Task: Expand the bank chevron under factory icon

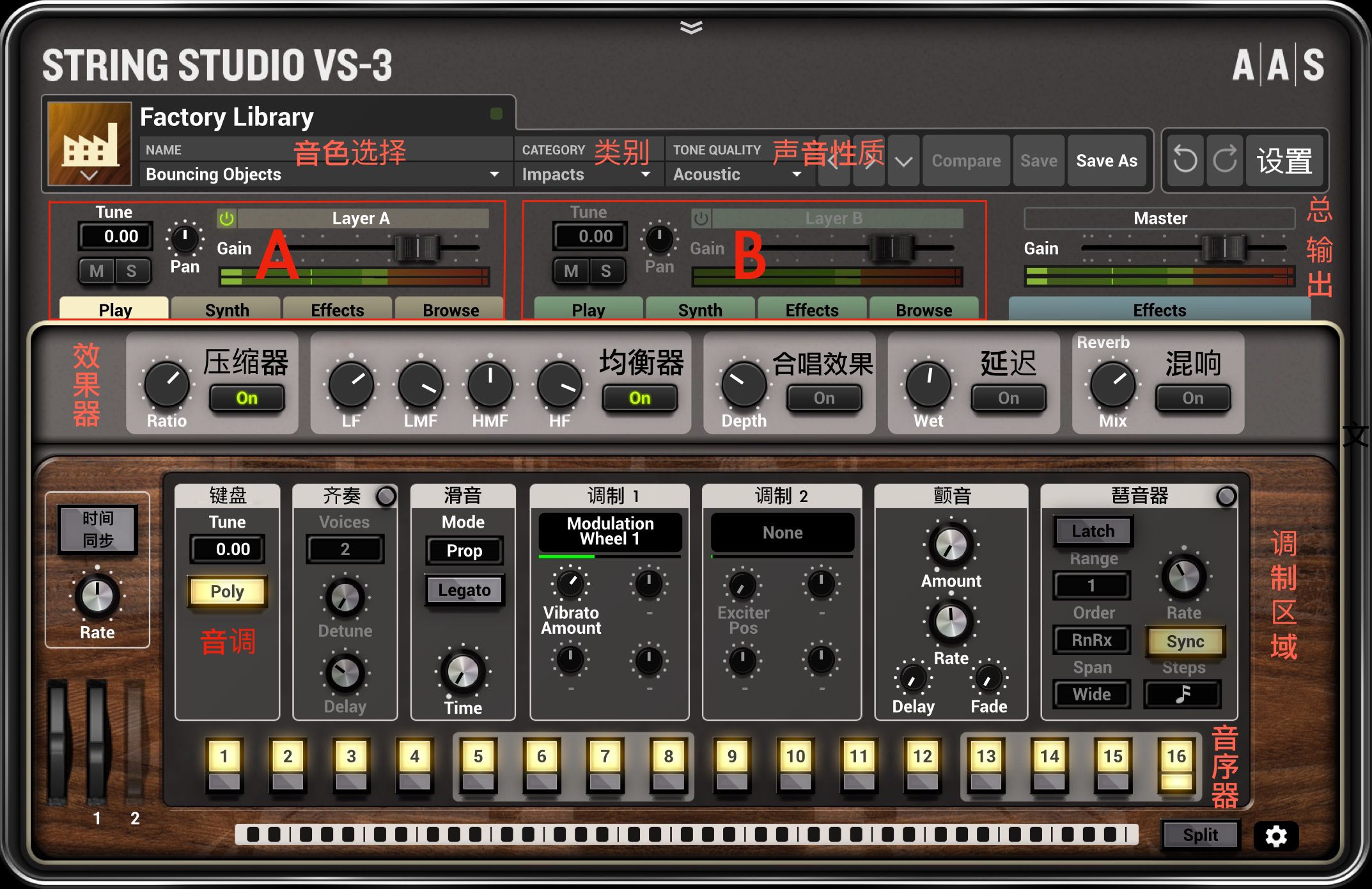Action: pyautogui.click(x=89, y=175)
